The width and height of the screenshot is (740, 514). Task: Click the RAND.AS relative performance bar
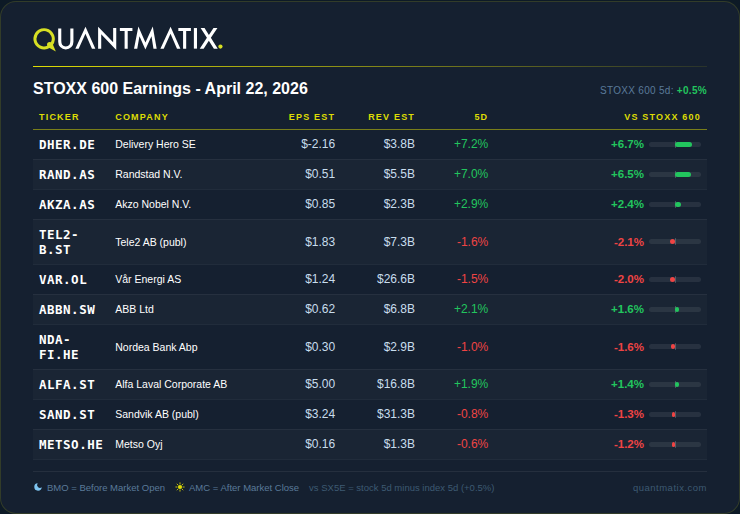click(x=675, y=175)
